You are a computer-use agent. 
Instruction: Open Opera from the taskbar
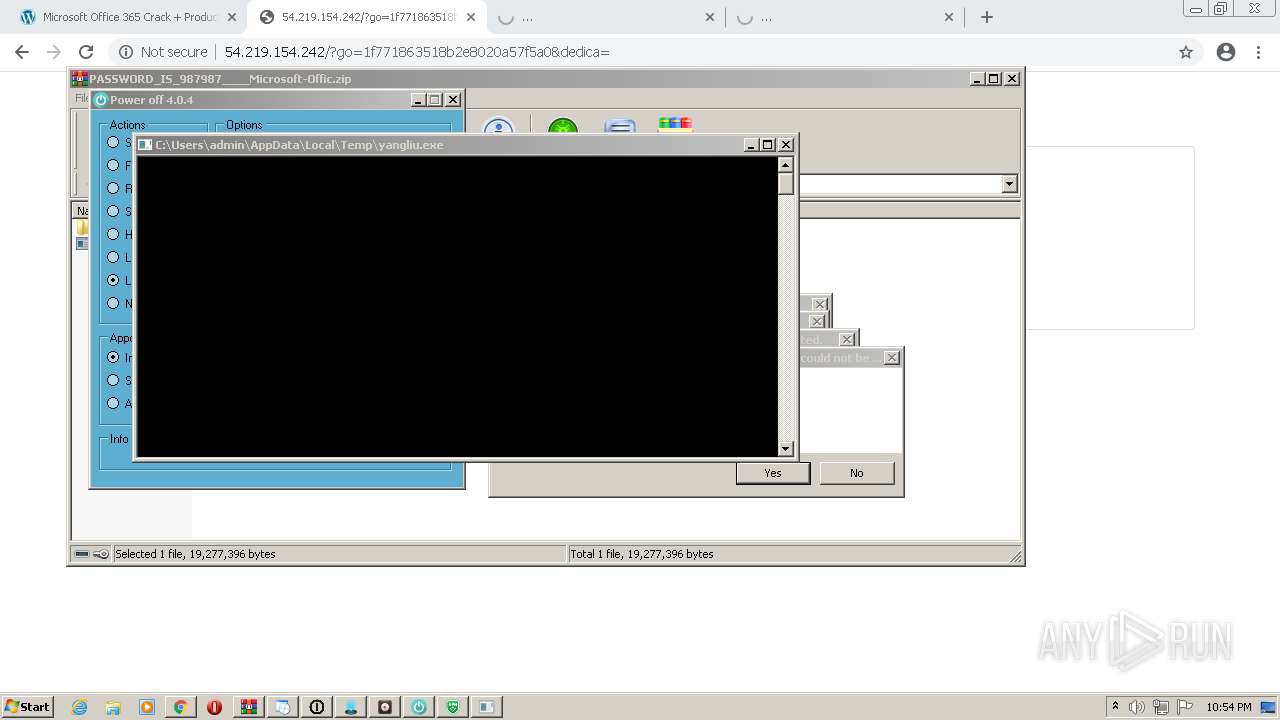point(214,707)
